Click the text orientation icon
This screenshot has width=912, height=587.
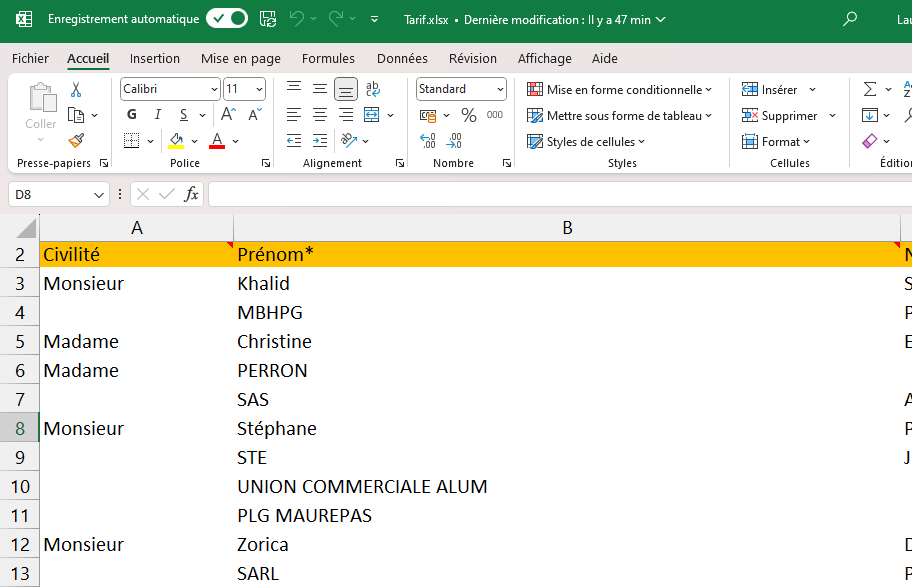click(x=349, y=141)
